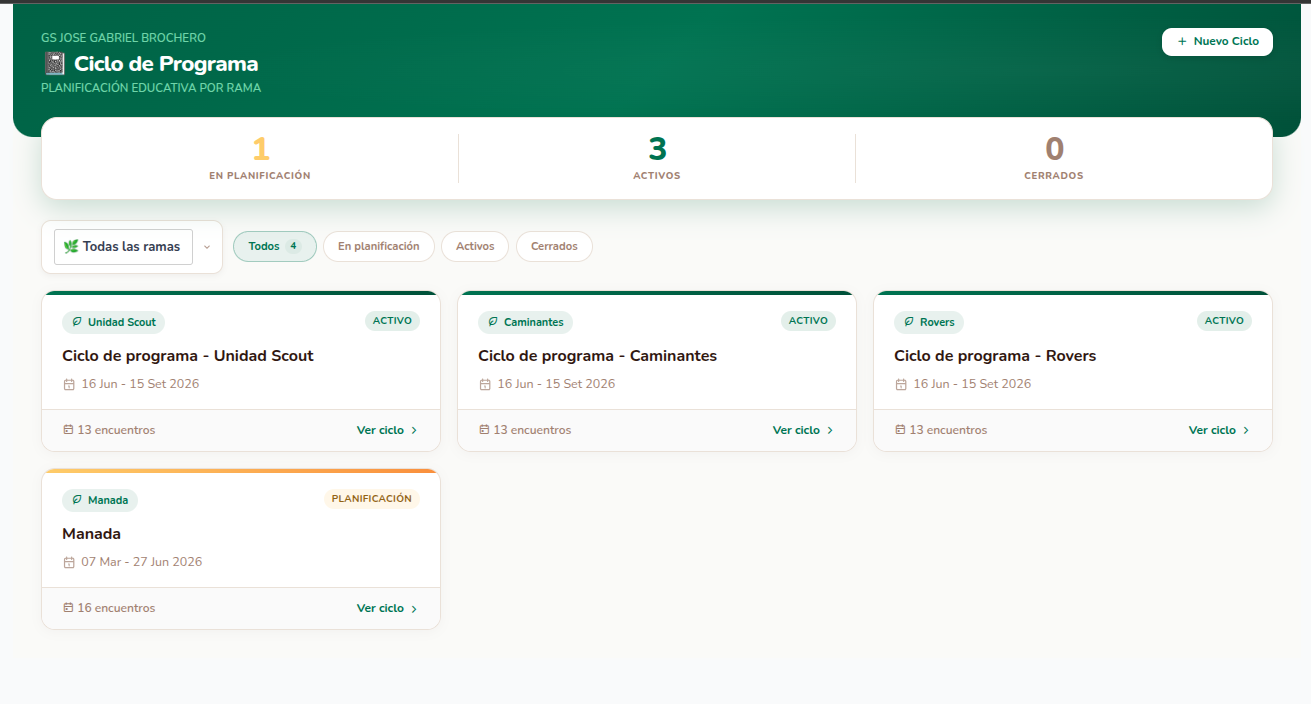Click the Ciclo de Programa heading
Viewport: 1311px width, 704px height.
166,64
